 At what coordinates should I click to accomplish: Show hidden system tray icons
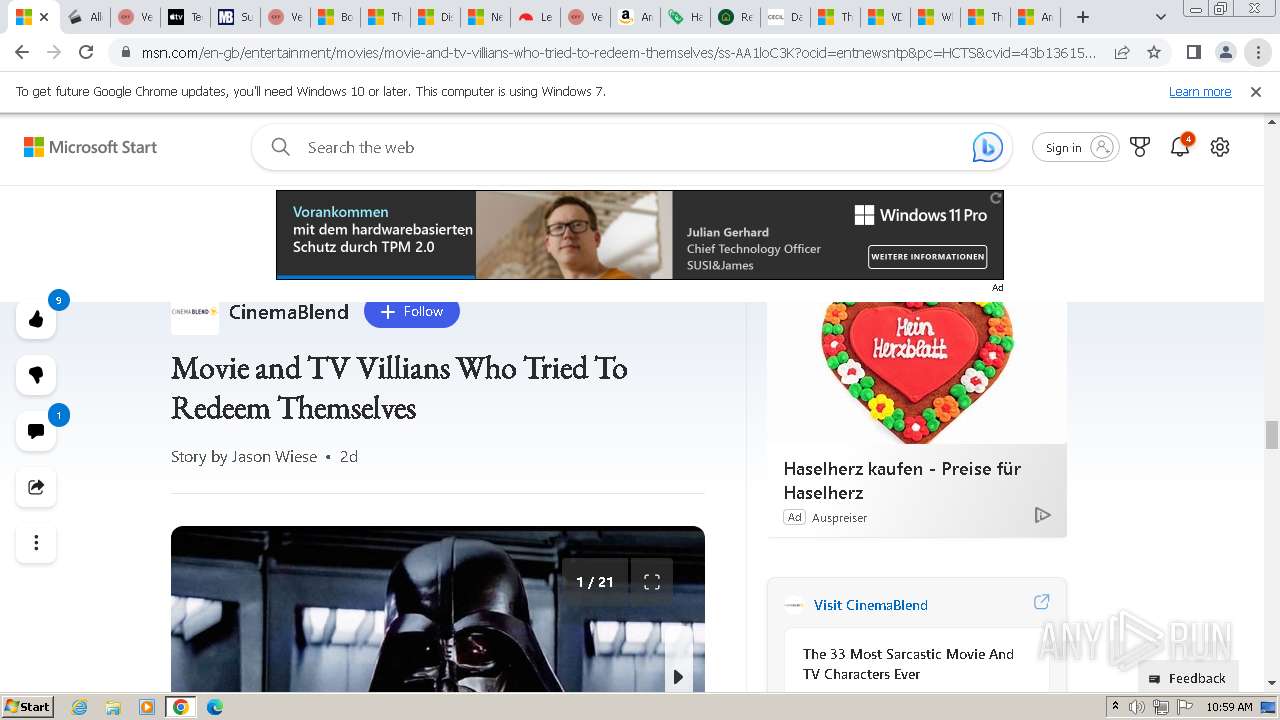(1115, 707)
